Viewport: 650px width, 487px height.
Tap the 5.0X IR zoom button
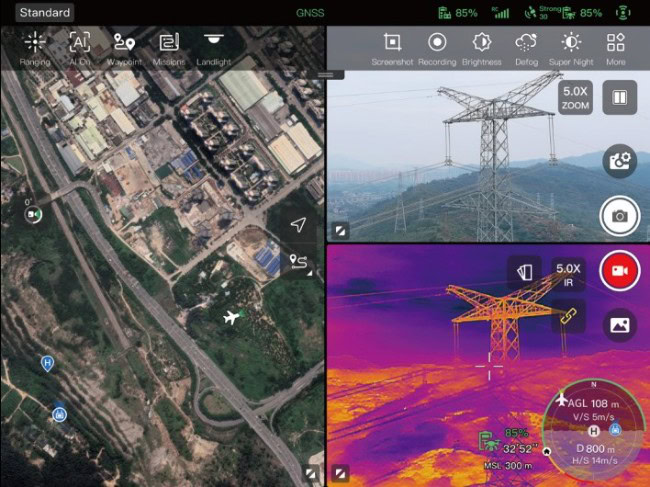(x=568, y=274)
